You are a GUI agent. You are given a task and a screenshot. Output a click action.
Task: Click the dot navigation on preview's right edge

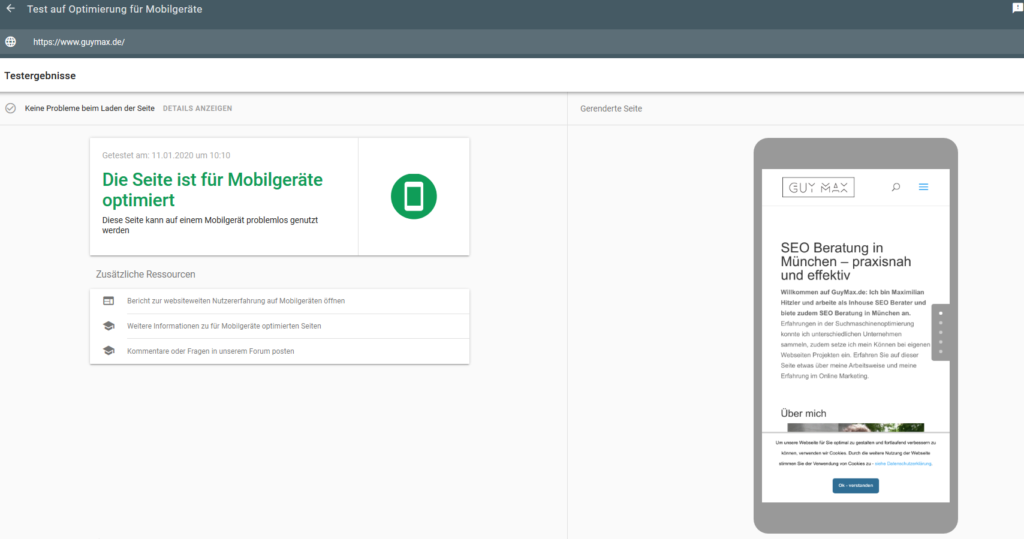click(940, 333)
